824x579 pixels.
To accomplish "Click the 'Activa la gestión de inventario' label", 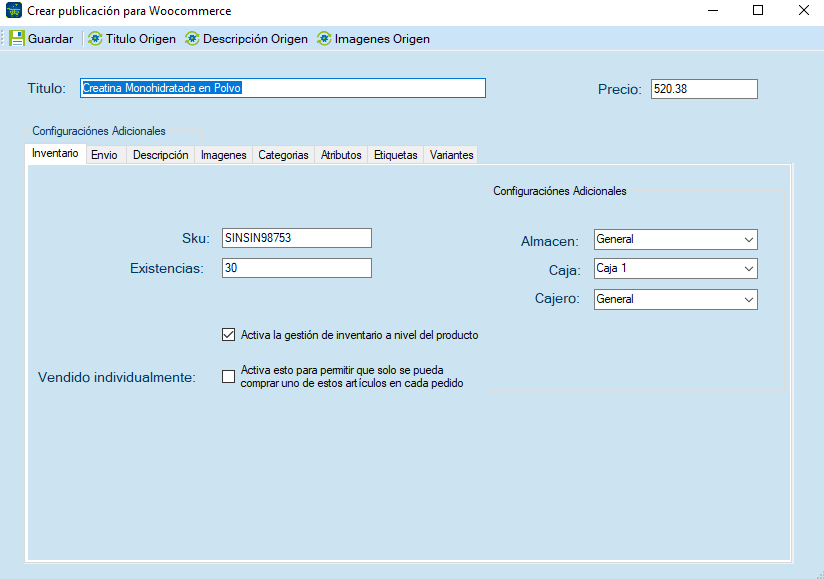I will click(x=359, y=335).
